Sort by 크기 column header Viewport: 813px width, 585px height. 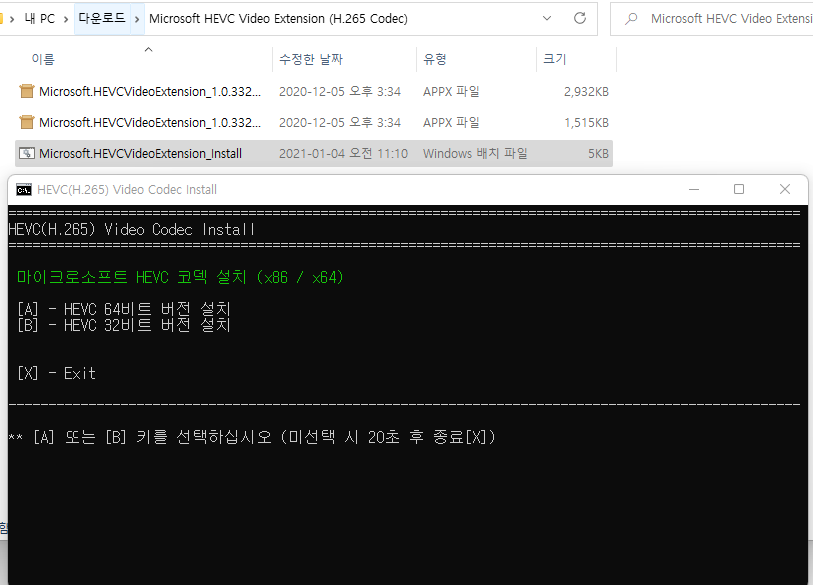coord(554,59)
